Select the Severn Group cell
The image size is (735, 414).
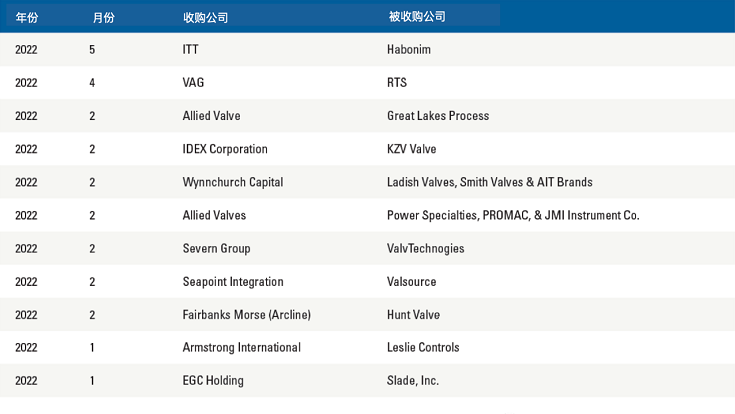point(217,248)
